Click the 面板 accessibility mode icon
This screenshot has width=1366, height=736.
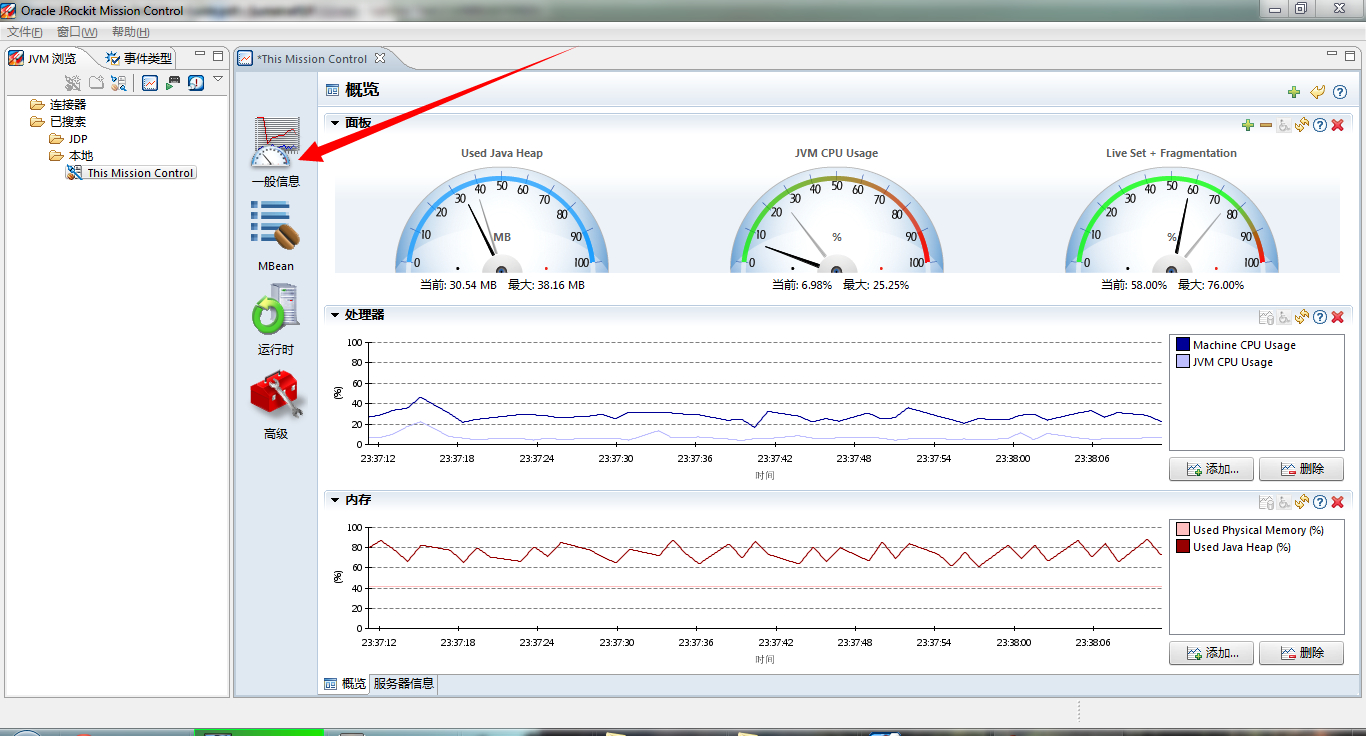(x=1283, y=125)
